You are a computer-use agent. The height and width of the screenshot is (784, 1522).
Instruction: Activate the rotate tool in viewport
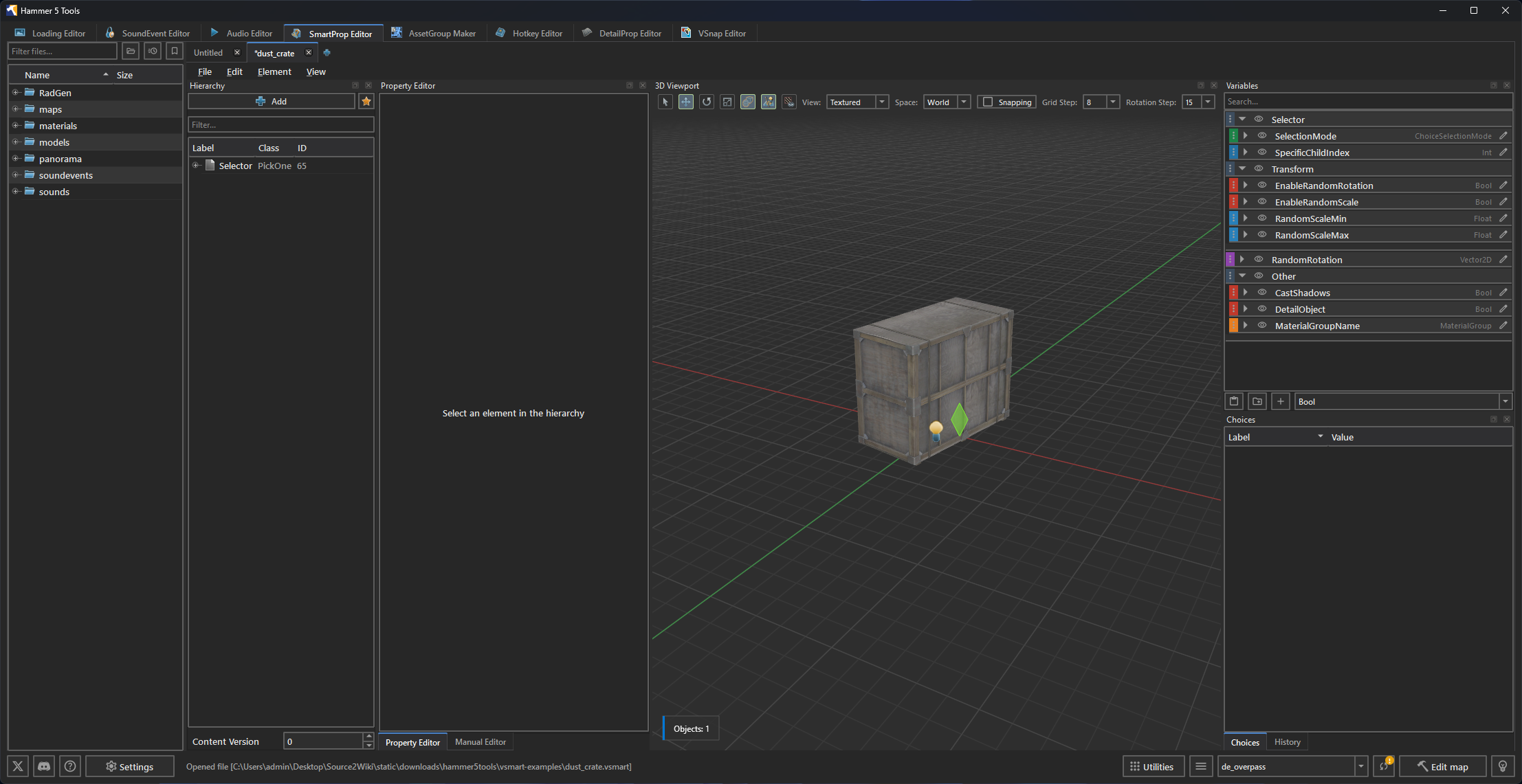[x=707, y=102]
